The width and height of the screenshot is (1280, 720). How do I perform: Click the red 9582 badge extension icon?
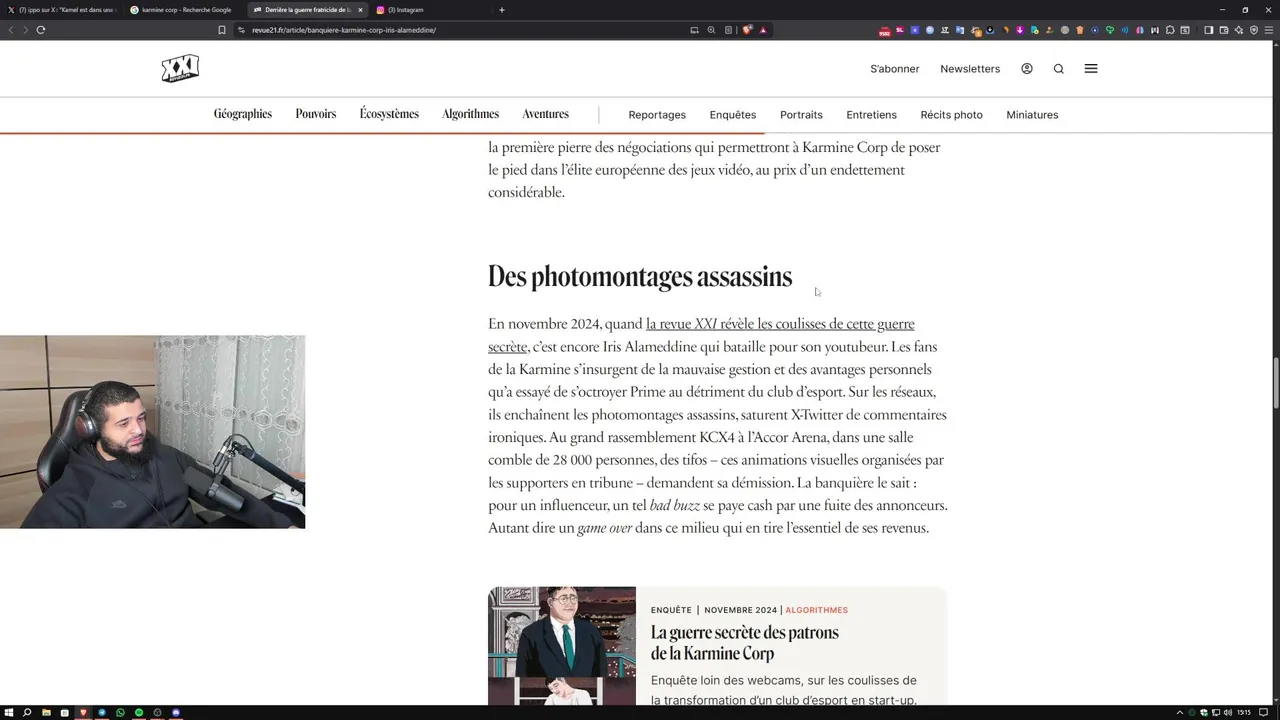885,31
